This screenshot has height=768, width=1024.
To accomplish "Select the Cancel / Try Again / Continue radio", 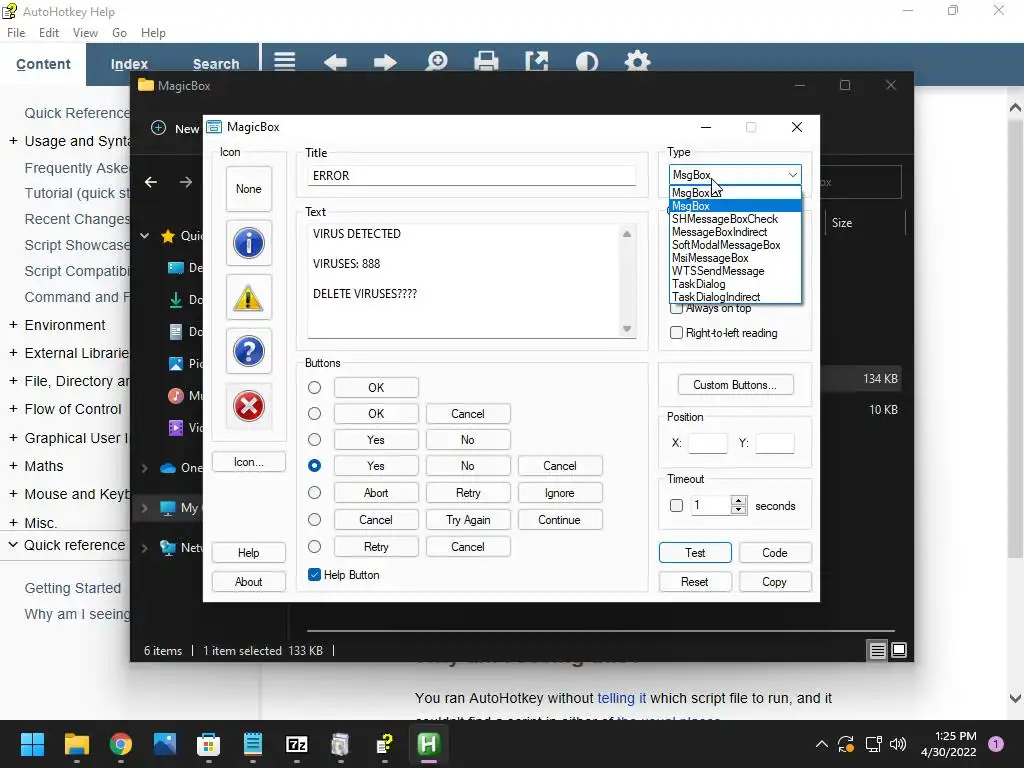I will point(314,519).
